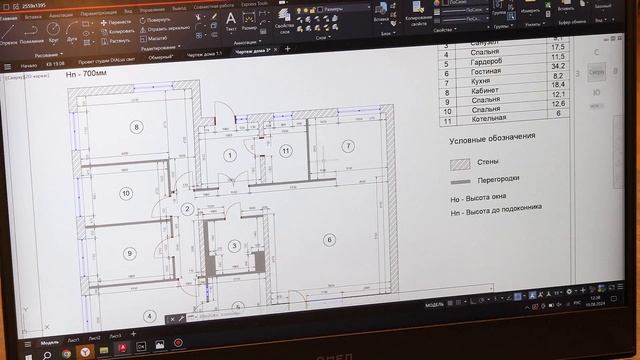This screenshot has height=360, width=640.
Task: Select room number 6 marker in drawing
Action: coord(329,240)
